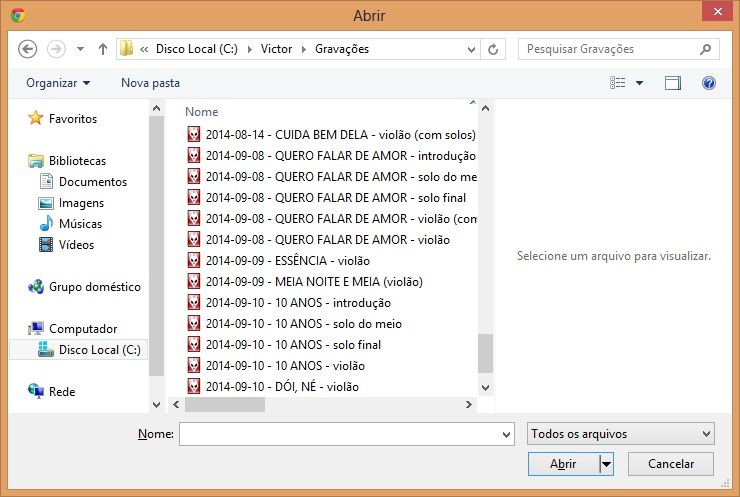Select Gravações in the address path
This screenshot has height=497, width=740.
(x=342, y=49)
